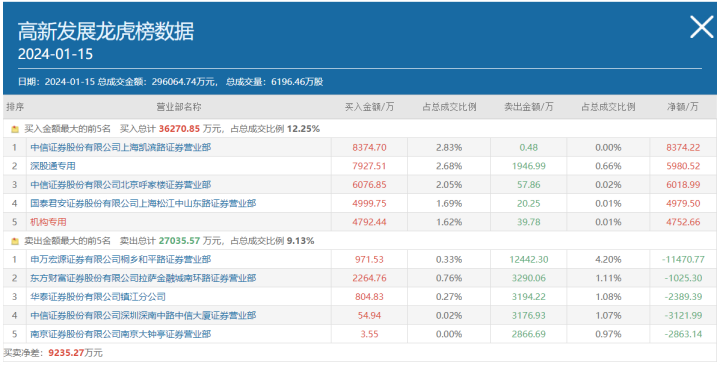Open 国泰君安上海松江中山东路营业部 link

coord(143,203)
